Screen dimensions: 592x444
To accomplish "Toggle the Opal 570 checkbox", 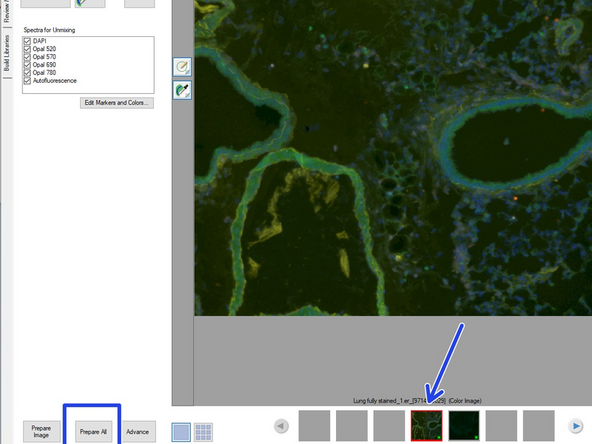I will [27, 57].
